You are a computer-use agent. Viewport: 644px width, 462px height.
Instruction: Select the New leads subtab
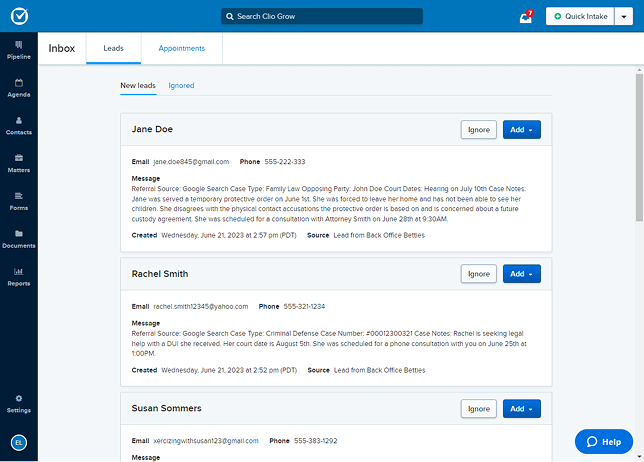(138, 85)
